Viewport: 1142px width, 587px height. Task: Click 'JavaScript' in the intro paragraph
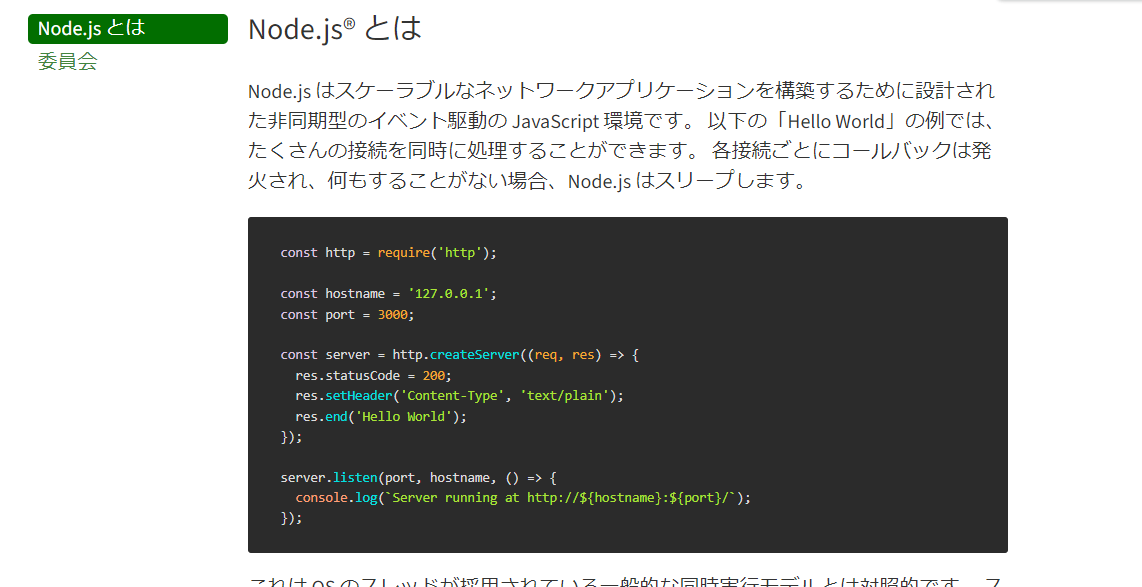coord(557,122)
